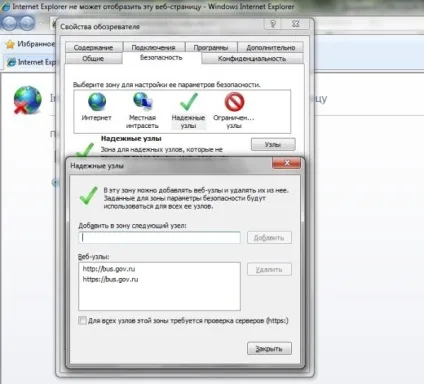The height and width of the screenshot is (384, 424).
Task: Click the Узлы button
Action: coord(273,145)
